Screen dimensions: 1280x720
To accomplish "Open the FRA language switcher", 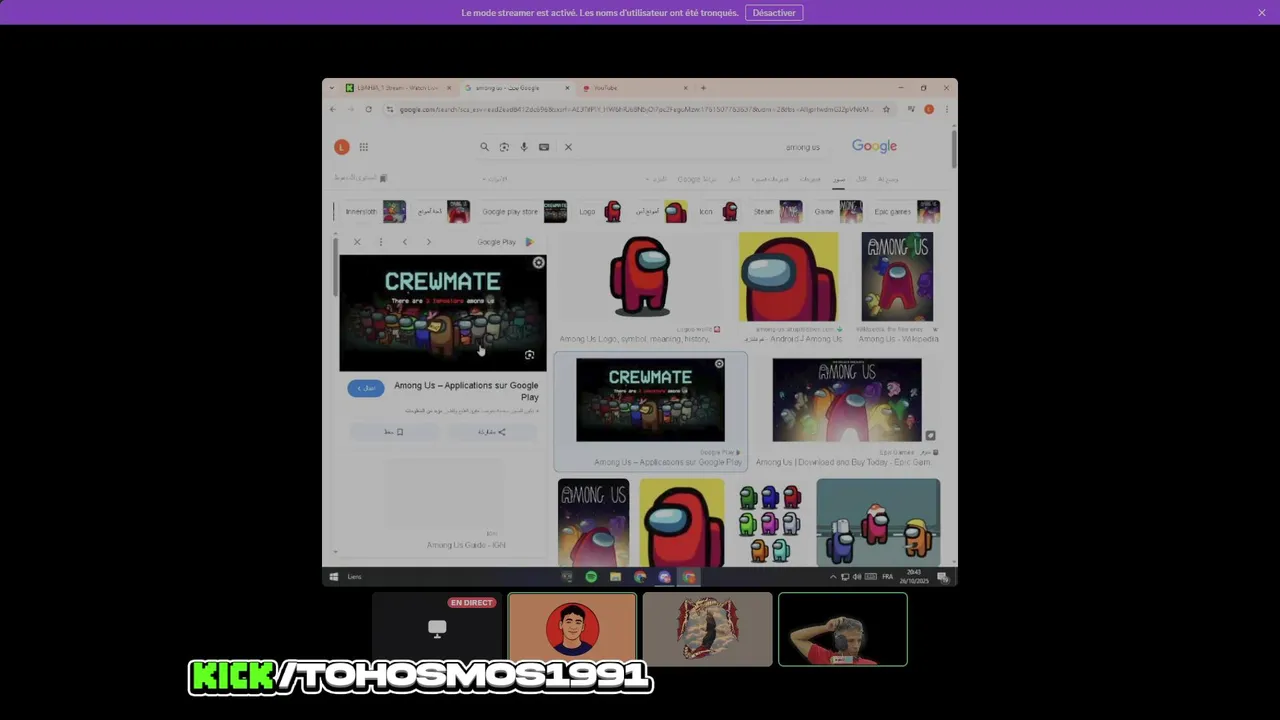I will pyautogui.click(x=887, y=577).
